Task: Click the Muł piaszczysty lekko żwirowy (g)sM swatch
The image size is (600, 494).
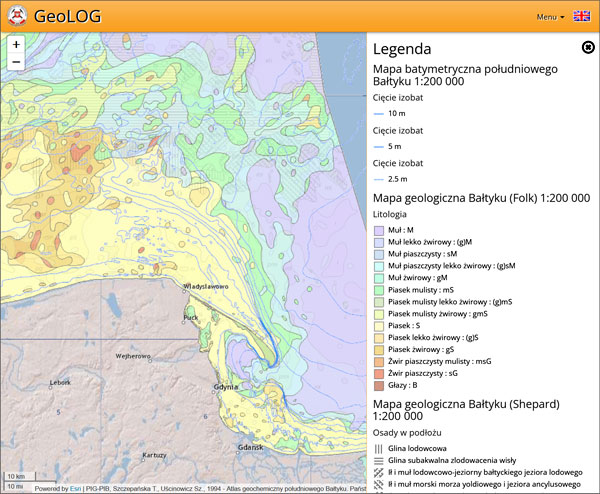Action: click(x=378, y=266)
